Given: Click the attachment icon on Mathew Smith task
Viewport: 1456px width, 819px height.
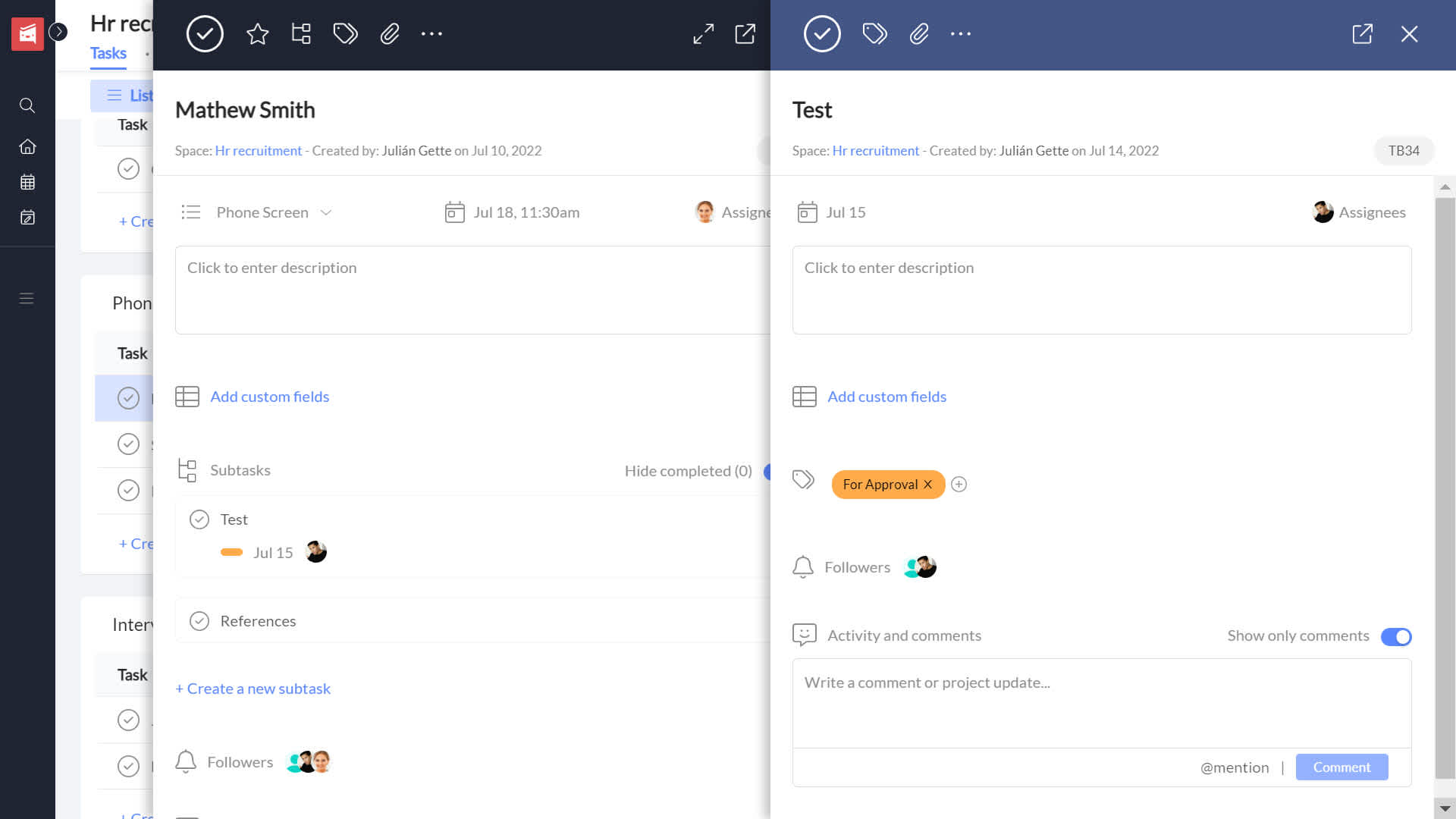Looking at the screenshot, I should coord(390,33).
